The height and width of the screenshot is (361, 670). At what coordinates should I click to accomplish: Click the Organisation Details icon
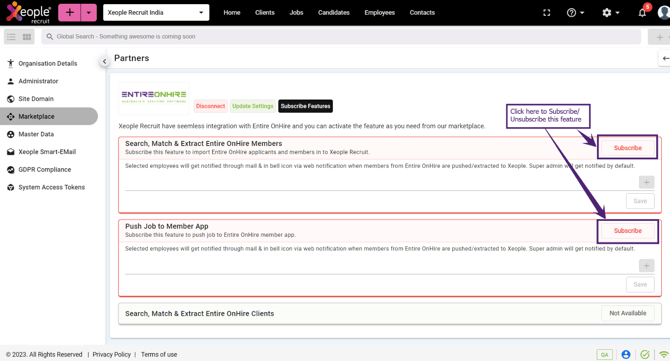coord(11,63)
